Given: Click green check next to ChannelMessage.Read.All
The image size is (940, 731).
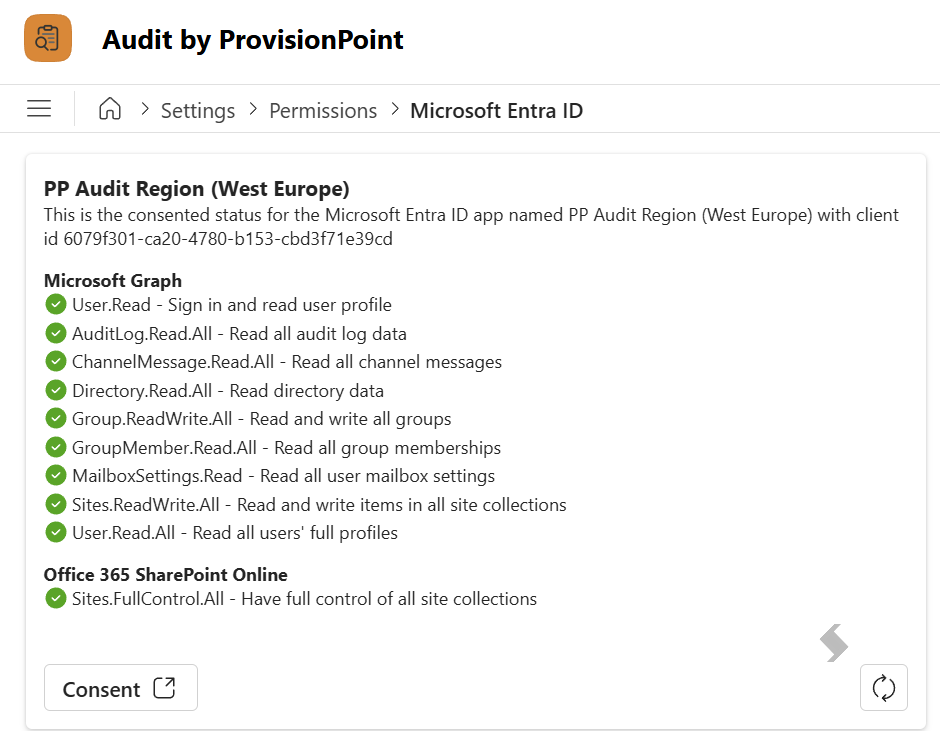Looking at the screenshot, I should coord(56,361).
